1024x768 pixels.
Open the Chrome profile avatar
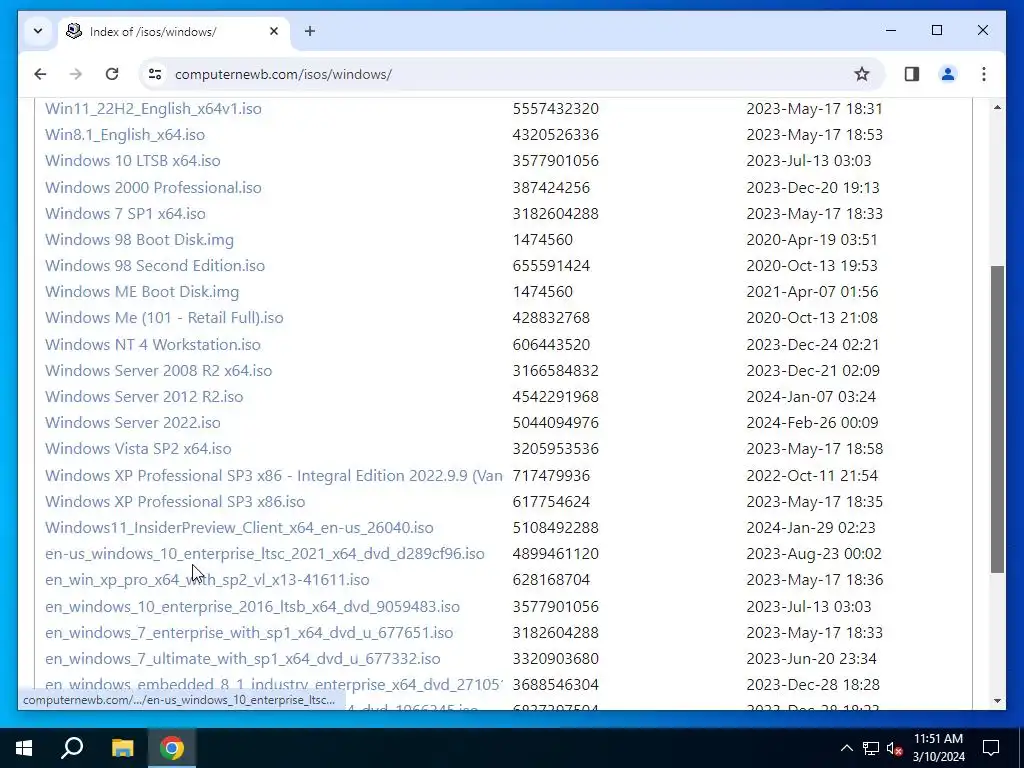pos(948,74)
